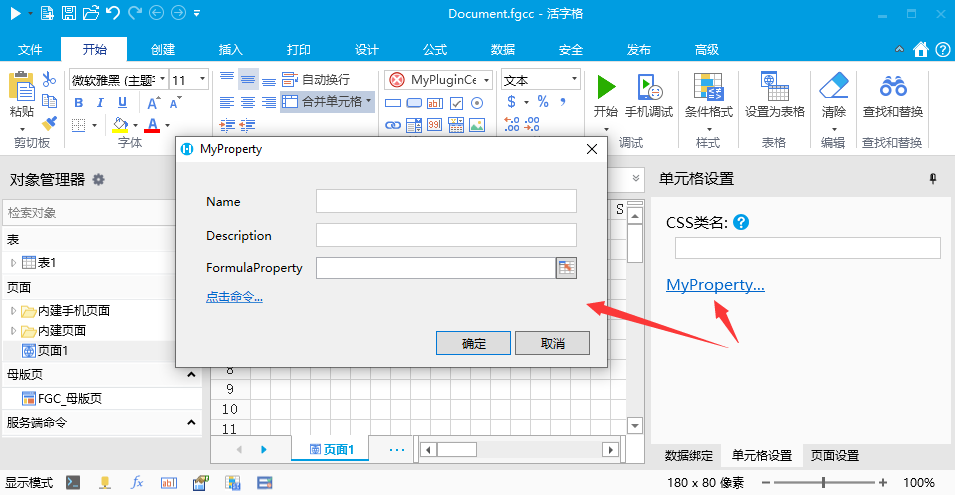Apply the red font color A
This screenshot has height=495, width=955.
[152, 125]
